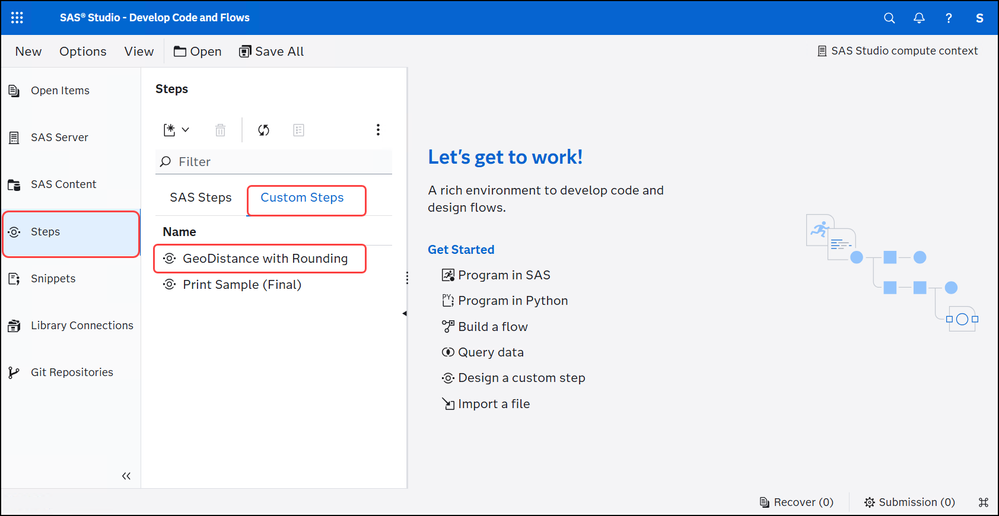Click the keyboard shortcuts icon in status bar
999x516 pixels.
(x=983, y=502)
